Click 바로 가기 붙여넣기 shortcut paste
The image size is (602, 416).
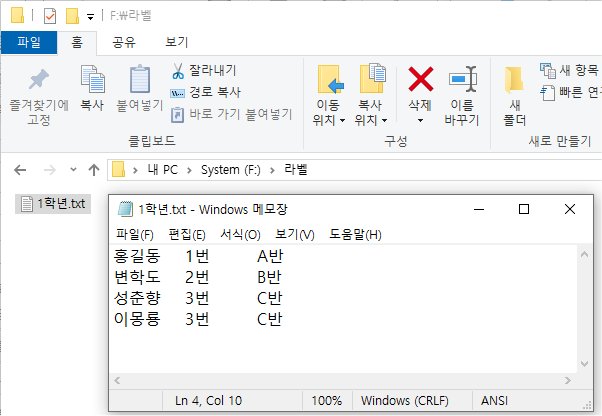[x=232, y=114]
